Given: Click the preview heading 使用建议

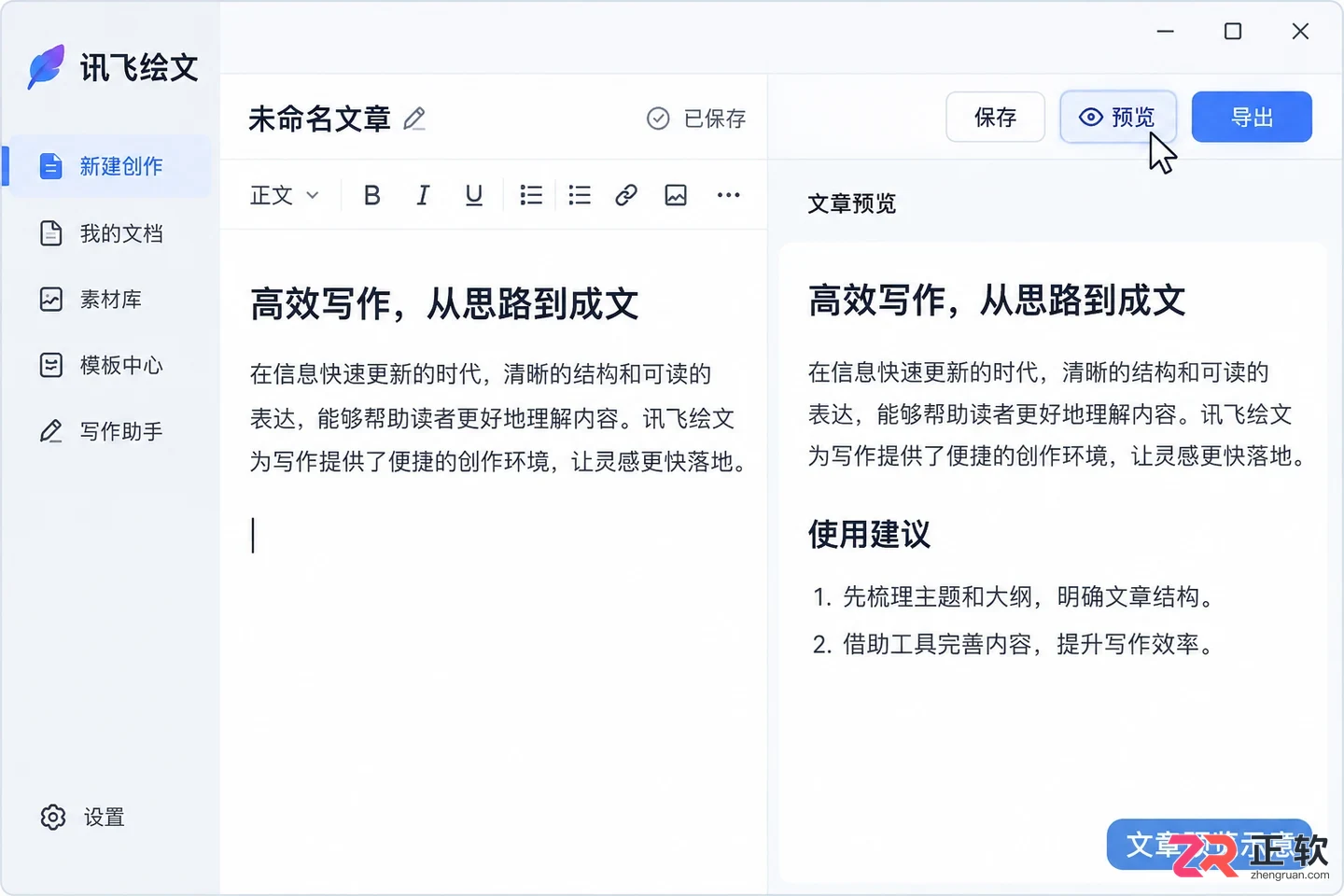Looking at the screenshot, I should click(x=869, y=535).
